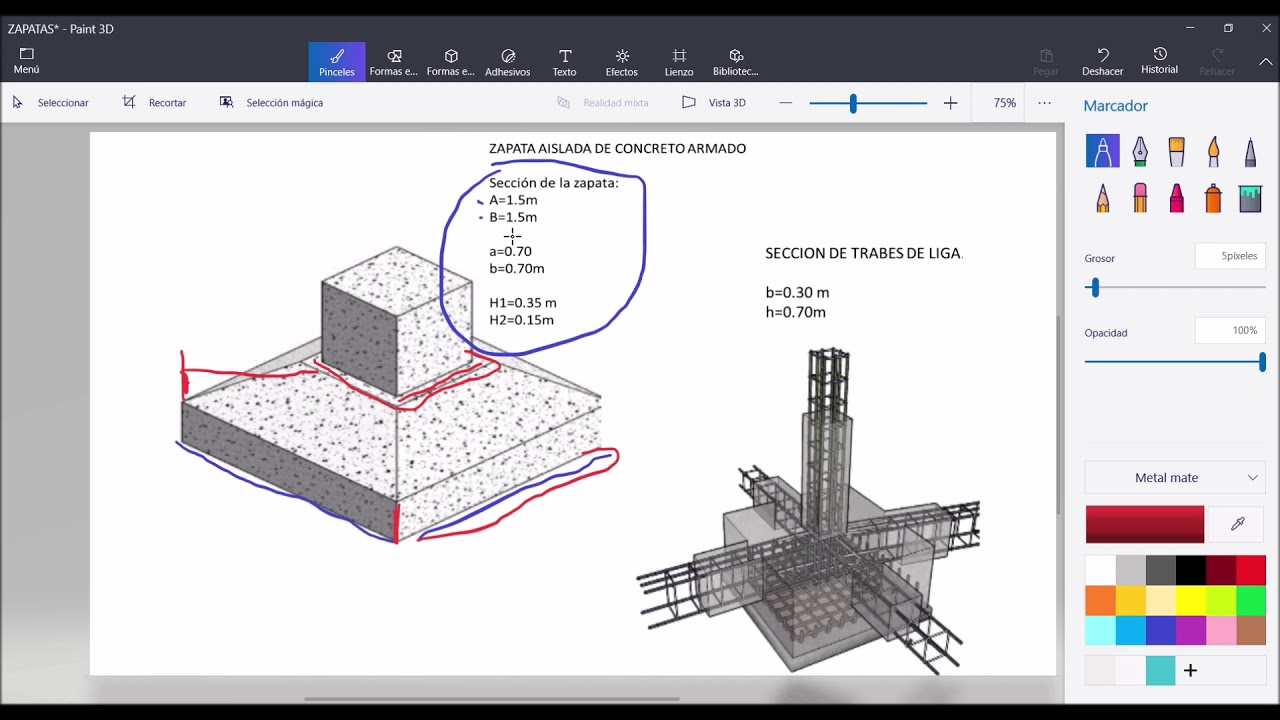Pick the purple color swatch
This screenshot has height=720, width=1280.
coord(1191,630)
